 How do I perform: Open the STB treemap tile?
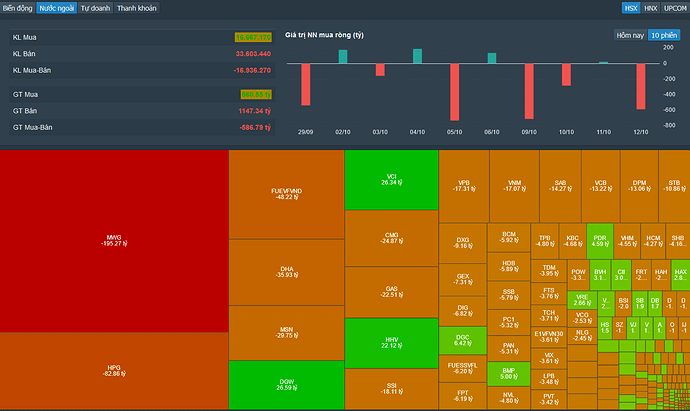[x=674, y=186]
